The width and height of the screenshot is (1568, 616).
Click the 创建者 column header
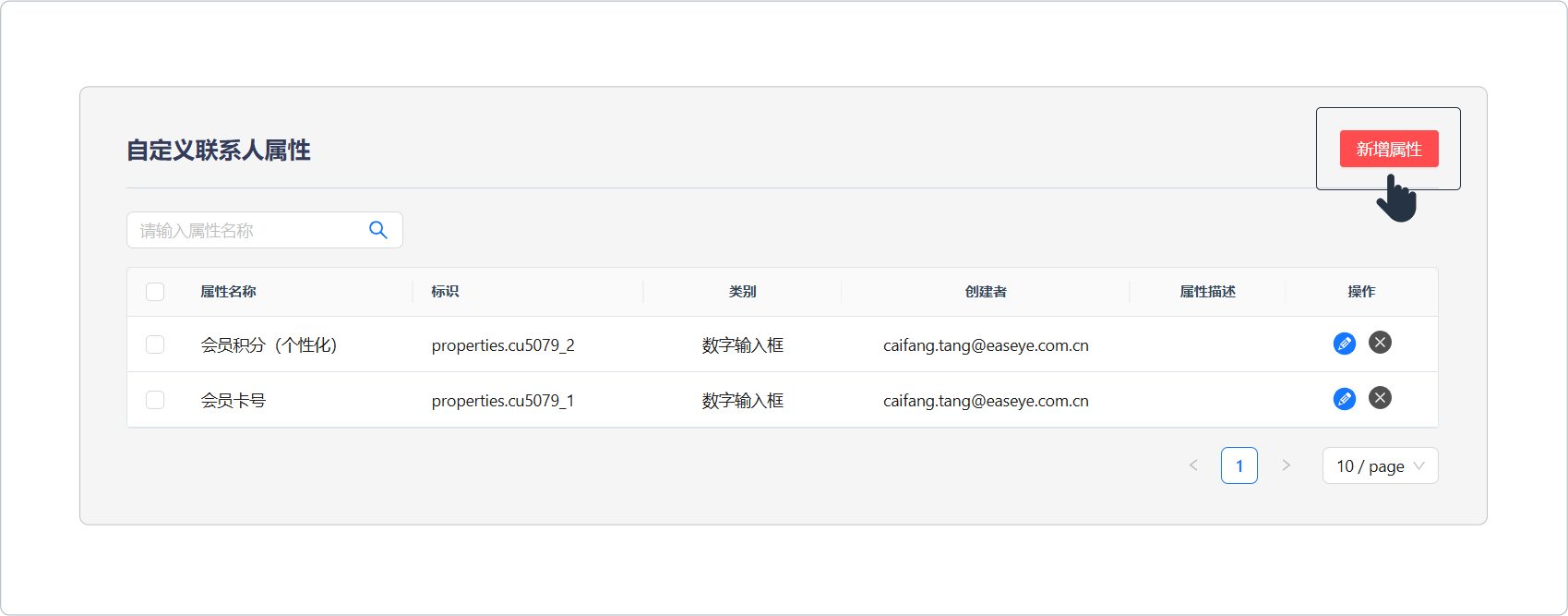coord(986,292)
